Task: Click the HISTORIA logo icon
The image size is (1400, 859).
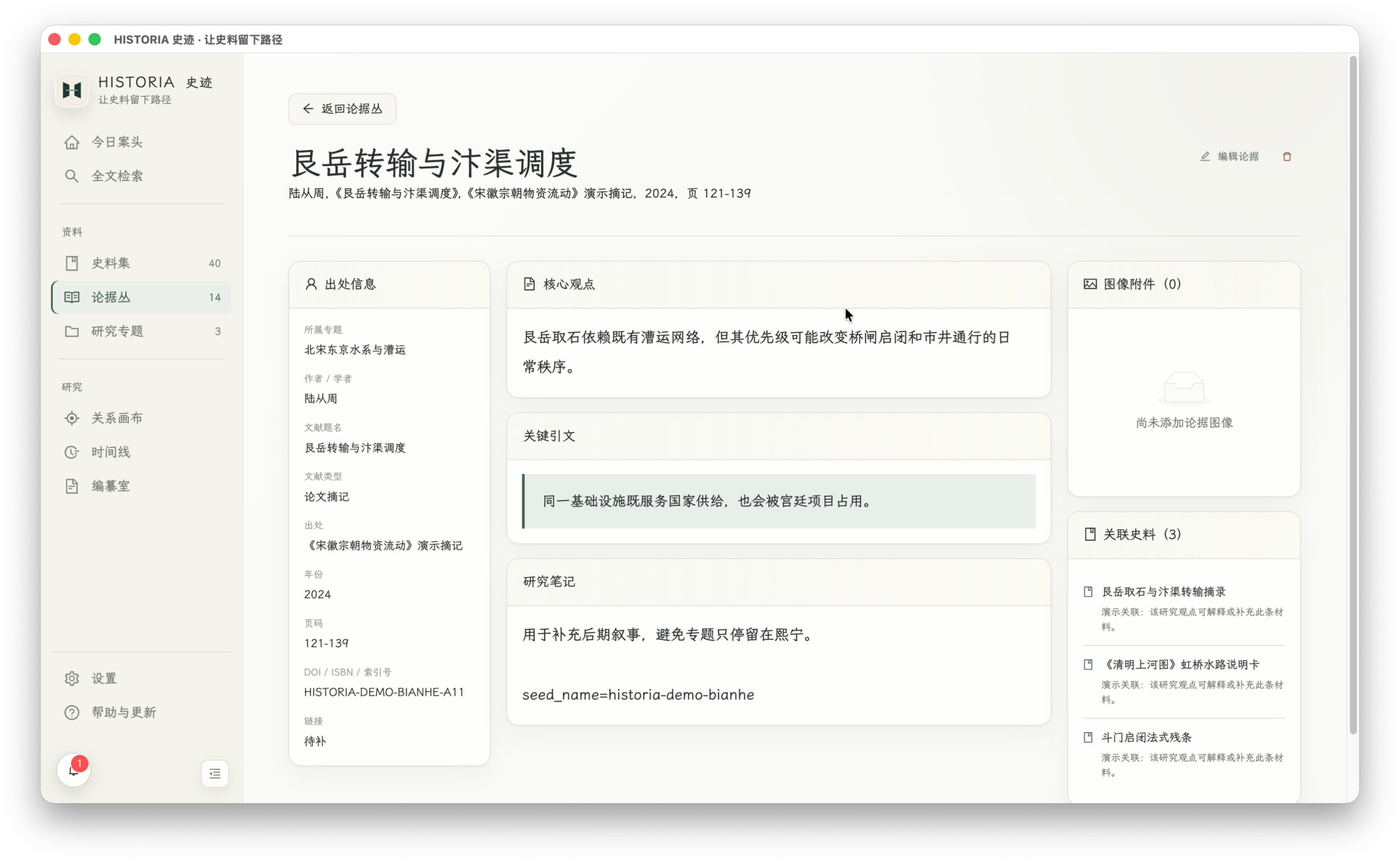Action: pyautogui.click(x=72, y=90)
